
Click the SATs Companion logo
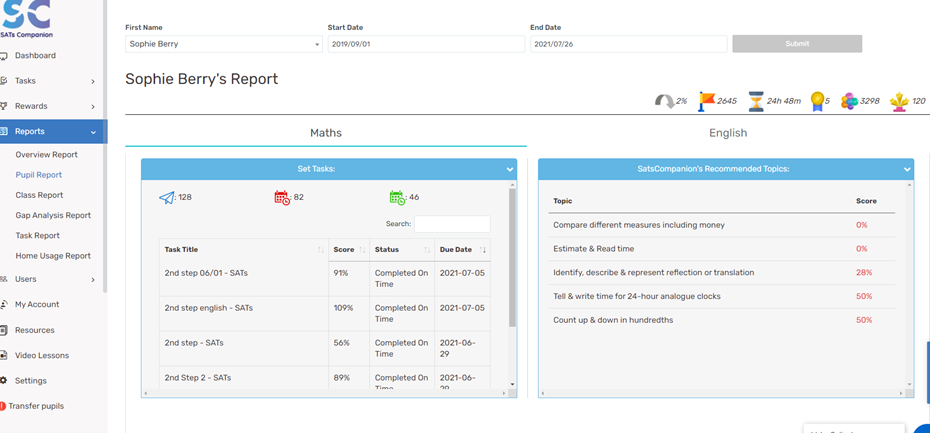tap(26, 19)
